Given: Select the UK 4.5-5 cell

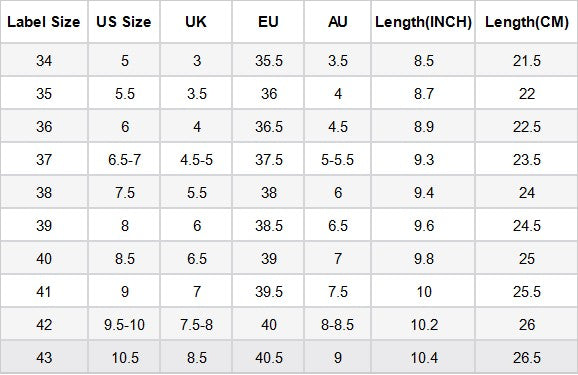Looking at the screenshot, I should click(196, 159).
